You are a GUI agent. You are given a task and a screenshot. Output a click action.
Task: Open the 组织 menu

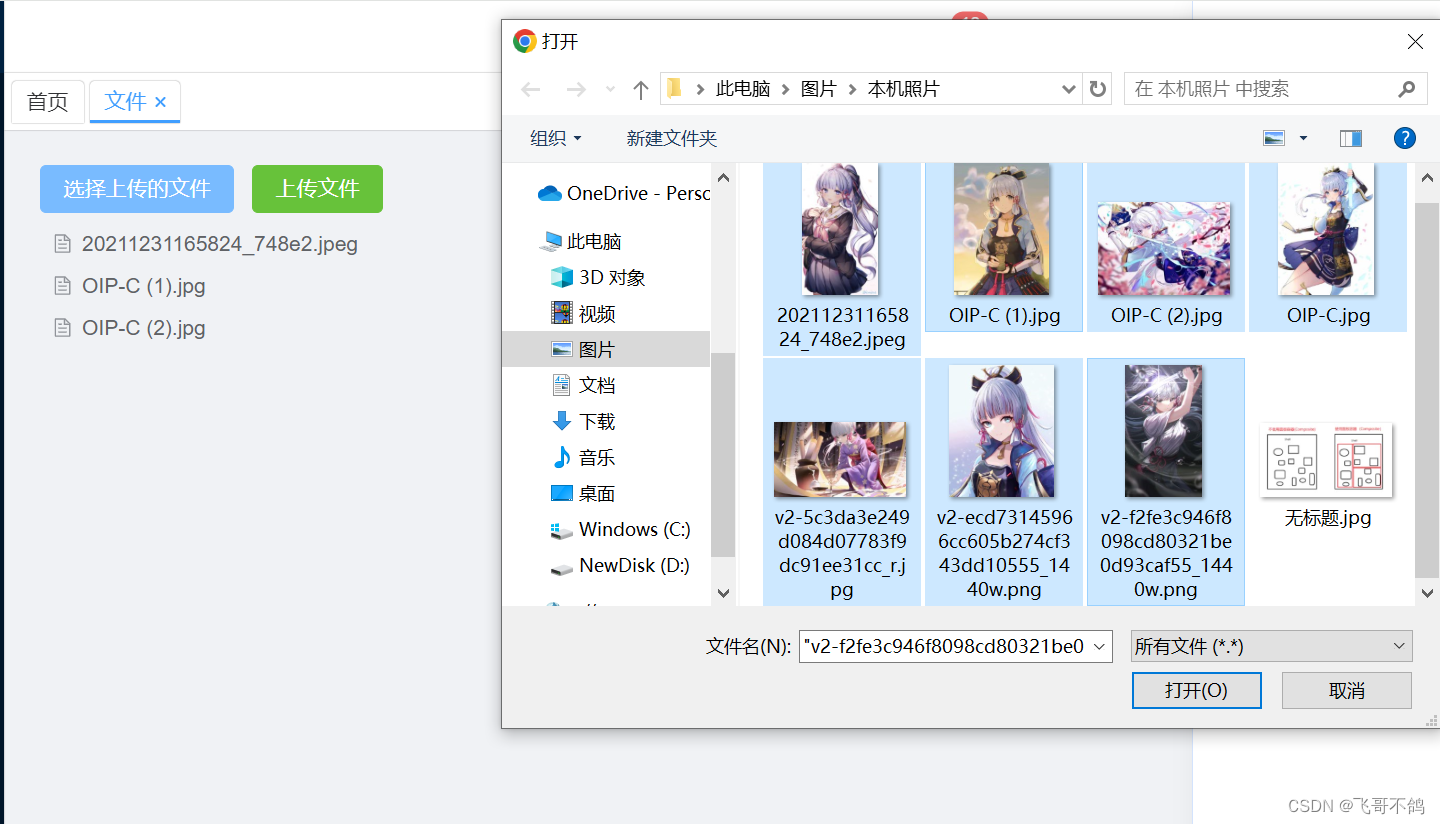point(555,138)
